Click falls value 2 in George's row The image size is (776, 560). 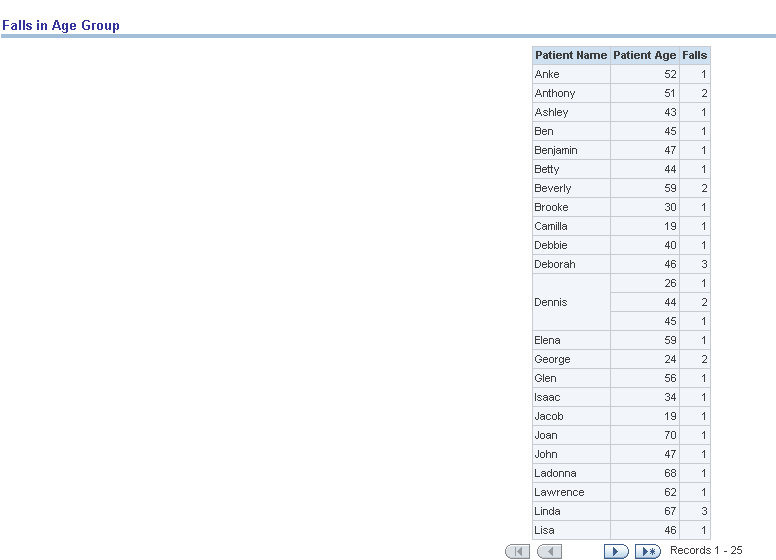(x=695, y=359)
